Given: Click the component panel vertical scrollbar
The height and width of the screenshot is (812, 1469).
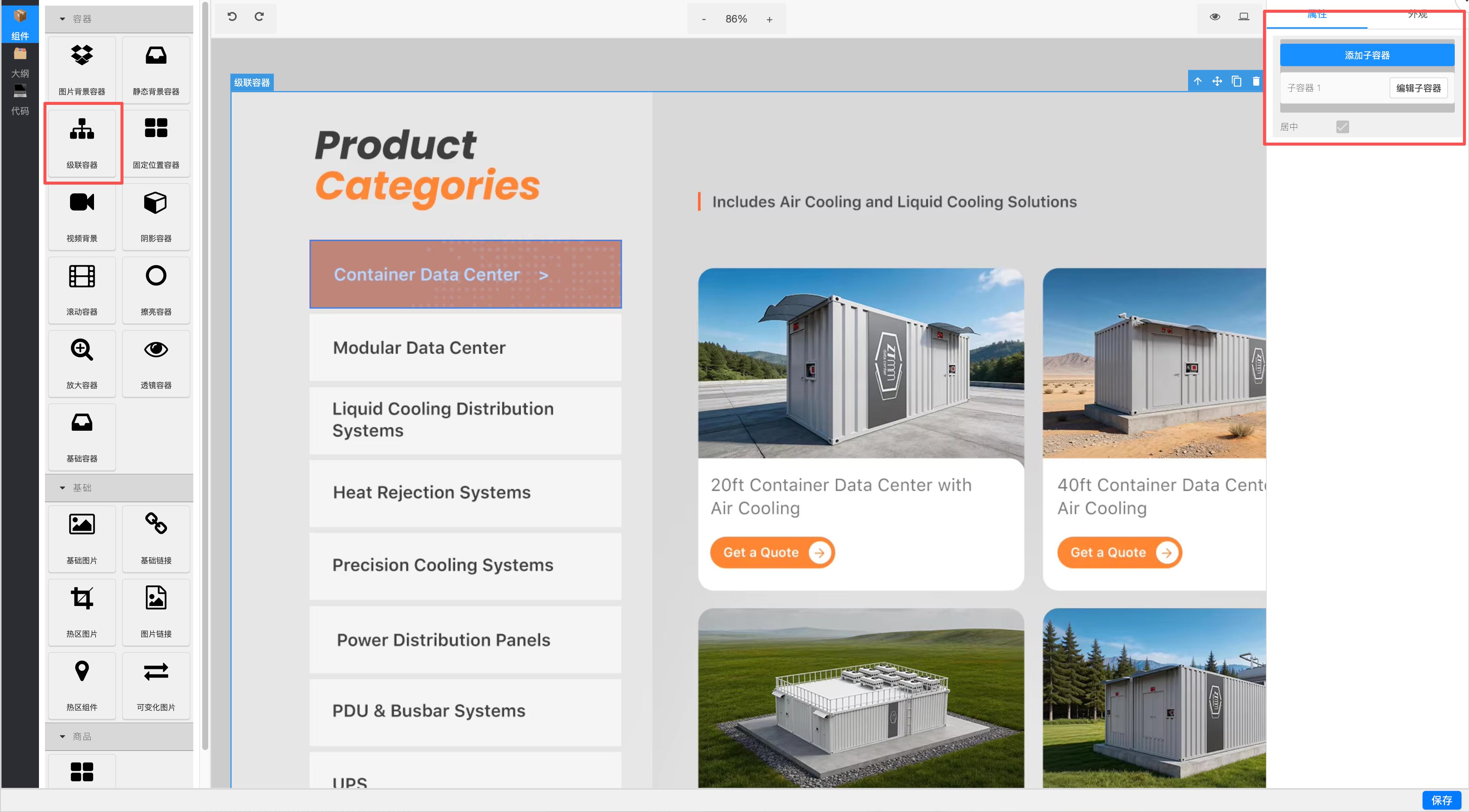Looking at the screenshot, I should click(x=205, y=376).
